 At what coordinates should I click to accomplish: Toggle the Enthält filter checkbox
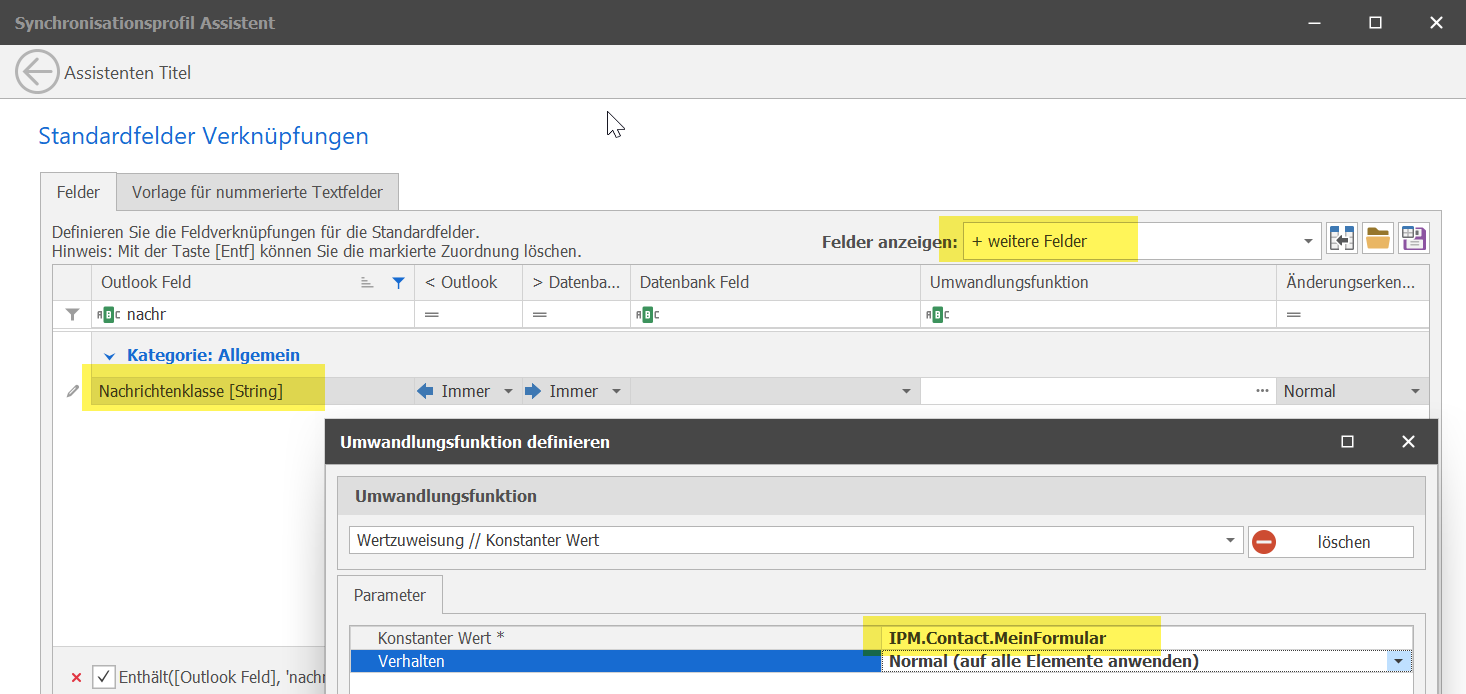coord(103,677)
